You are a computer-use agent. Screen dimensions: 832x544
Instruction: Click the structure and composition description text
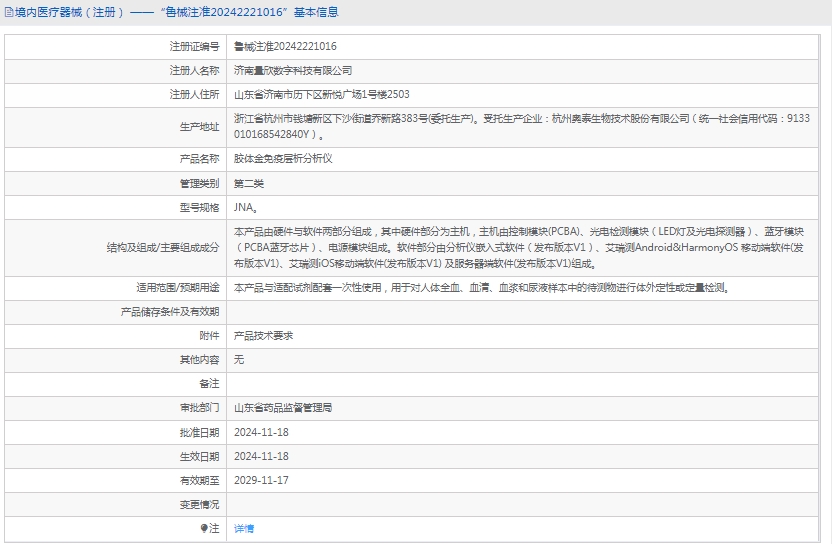[x=520, y=247]
